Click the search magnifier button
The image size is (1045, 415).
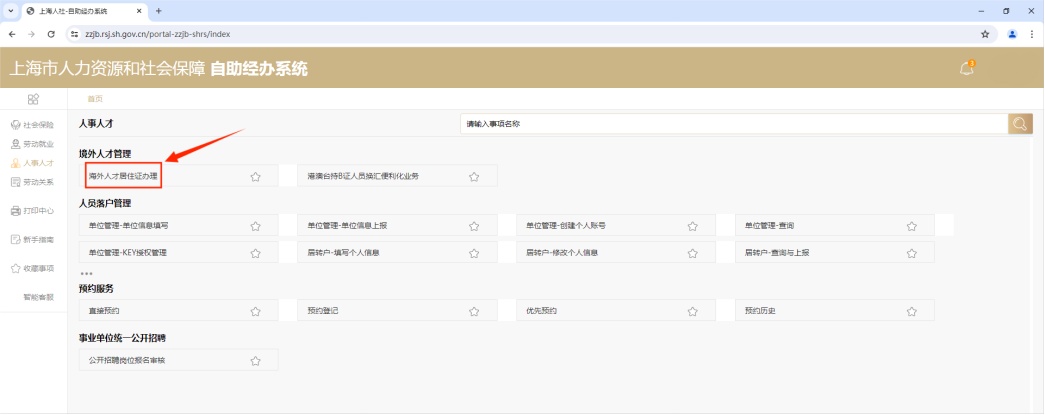[x=1020, y=124]
